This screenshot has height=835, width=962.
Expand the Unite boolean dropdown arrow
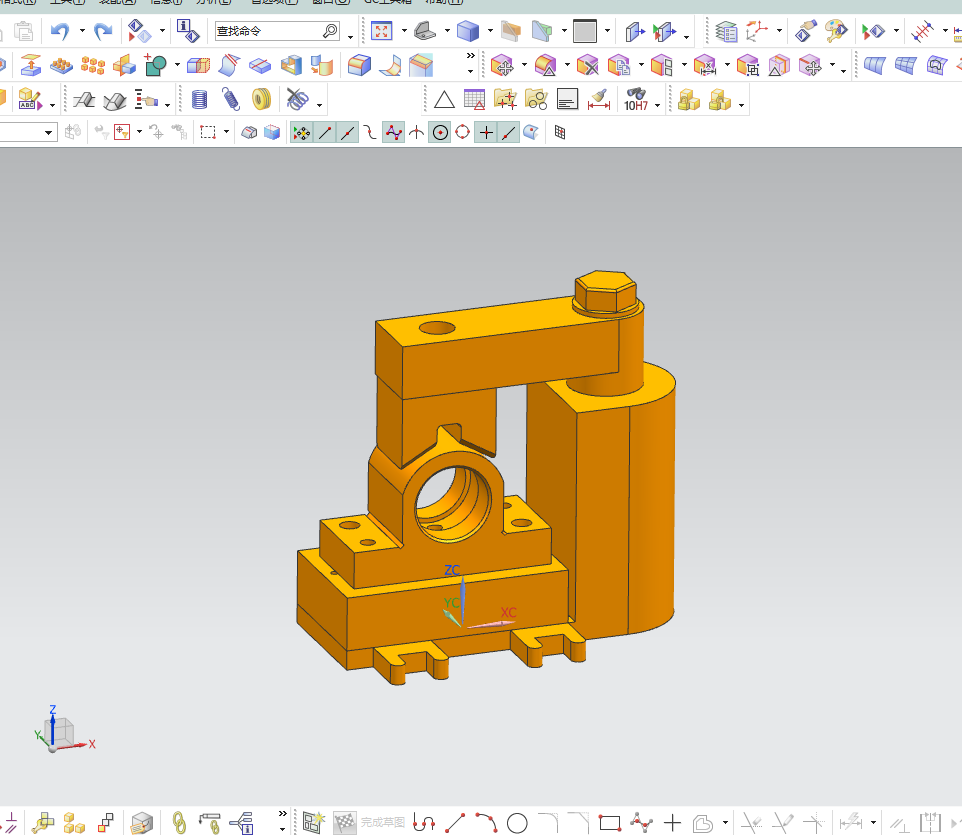[x=177, y=65]
